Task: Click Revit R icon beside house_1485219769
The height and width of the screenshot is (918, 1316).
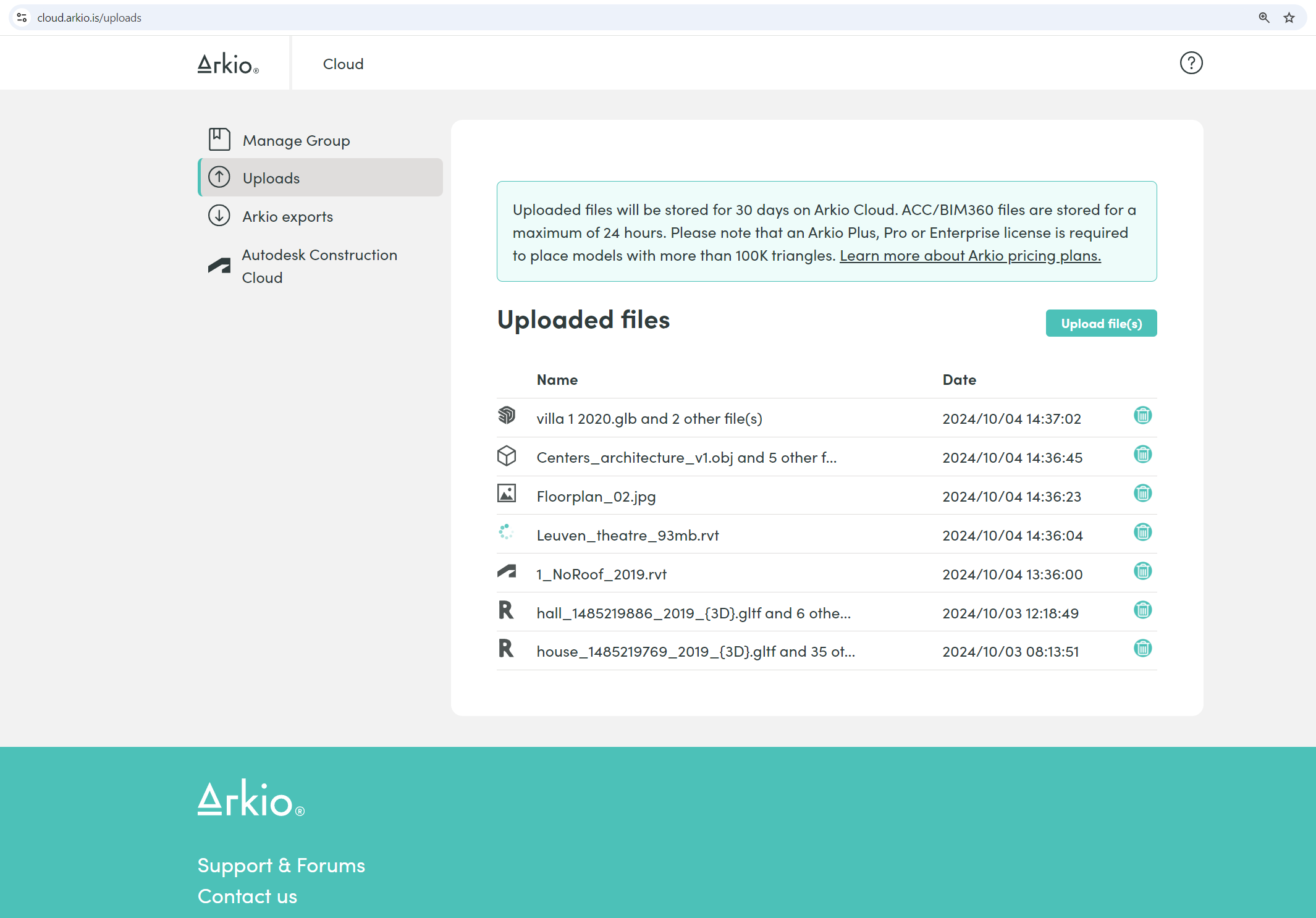Action: click(x=506, y=649)
